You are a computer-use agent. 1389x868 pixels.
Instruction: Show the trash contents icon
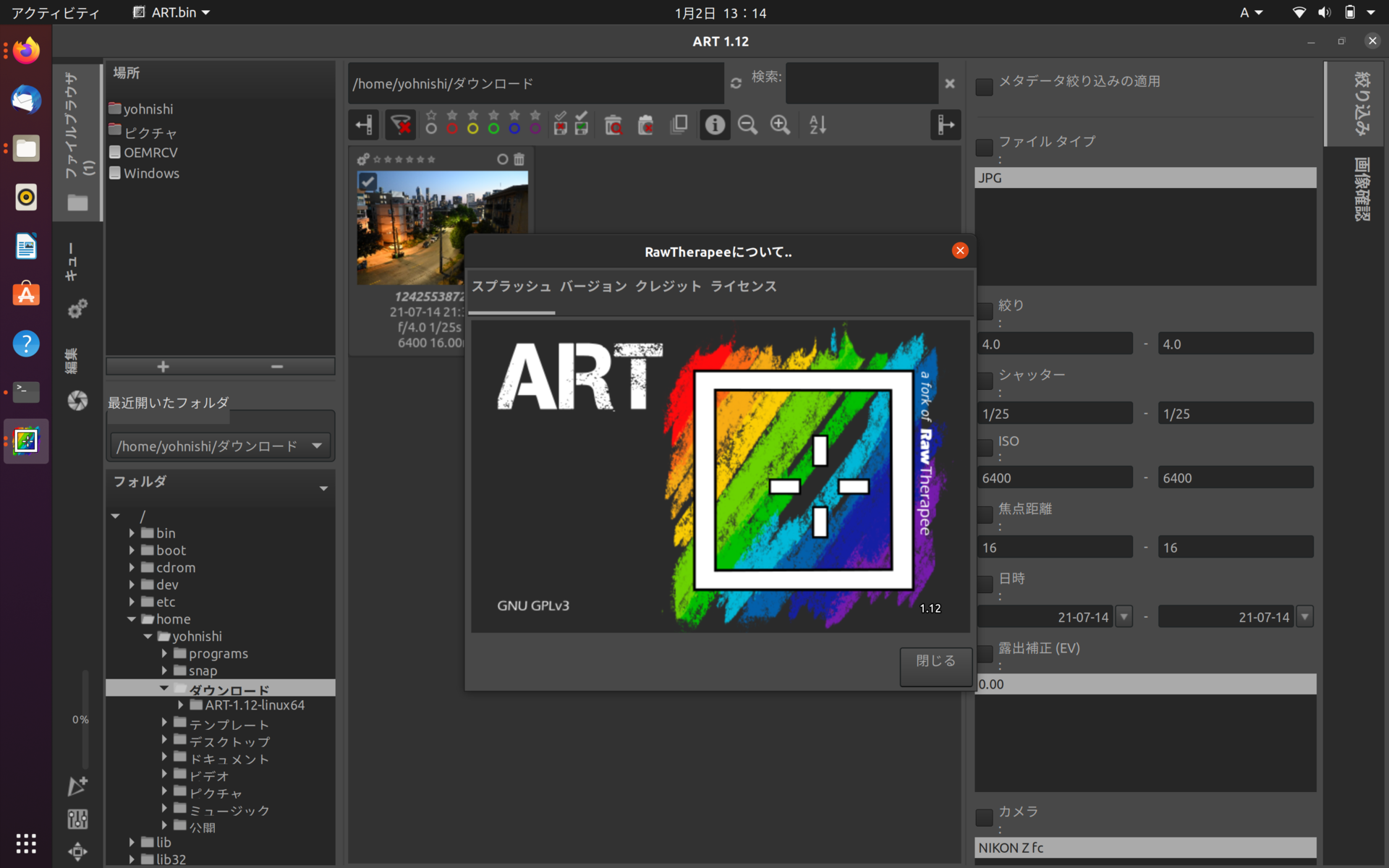[x=613, y=125]
